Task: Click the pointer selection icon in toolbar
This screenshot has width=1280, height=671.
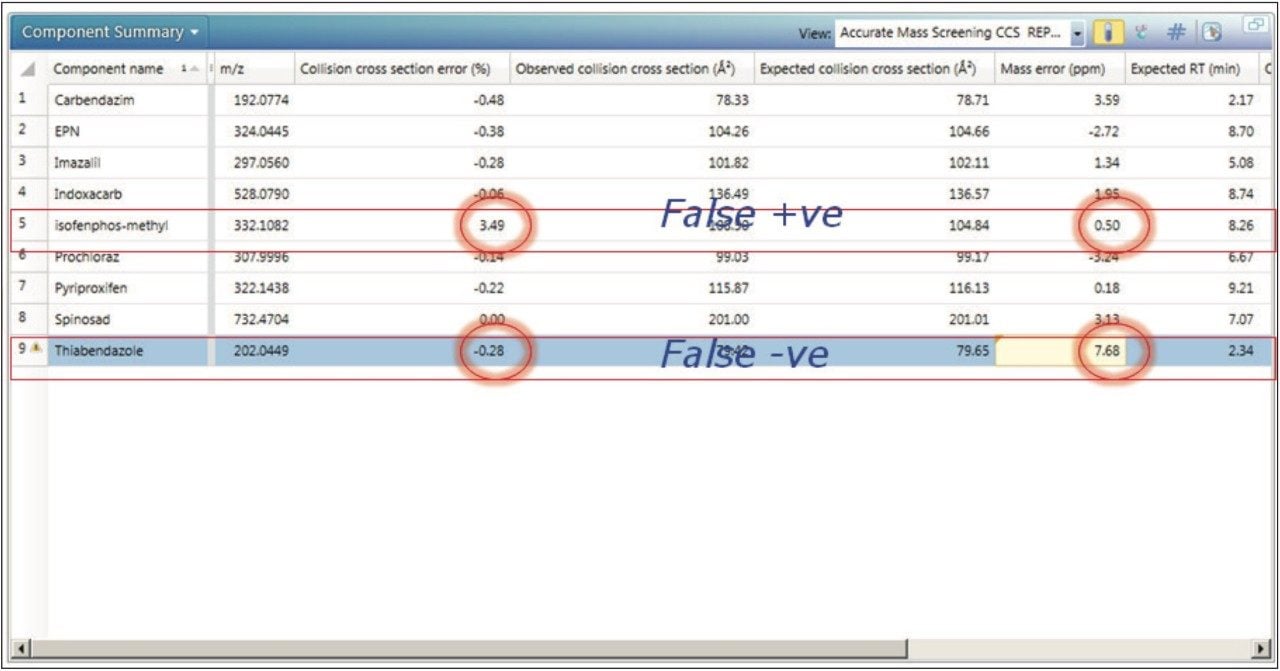Action: 1211,33
